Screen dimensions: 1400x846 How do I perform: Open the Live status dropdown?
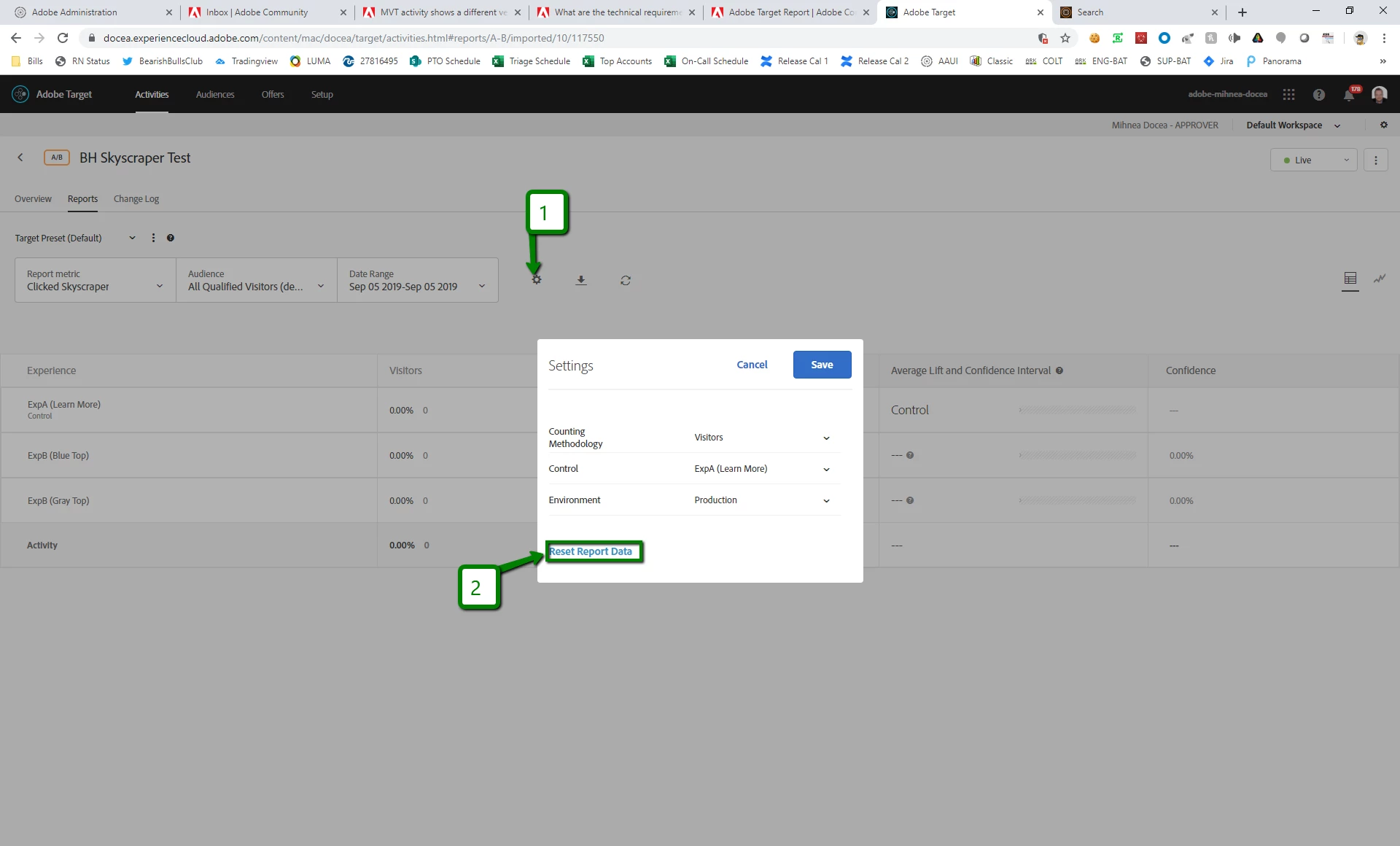1313,160
